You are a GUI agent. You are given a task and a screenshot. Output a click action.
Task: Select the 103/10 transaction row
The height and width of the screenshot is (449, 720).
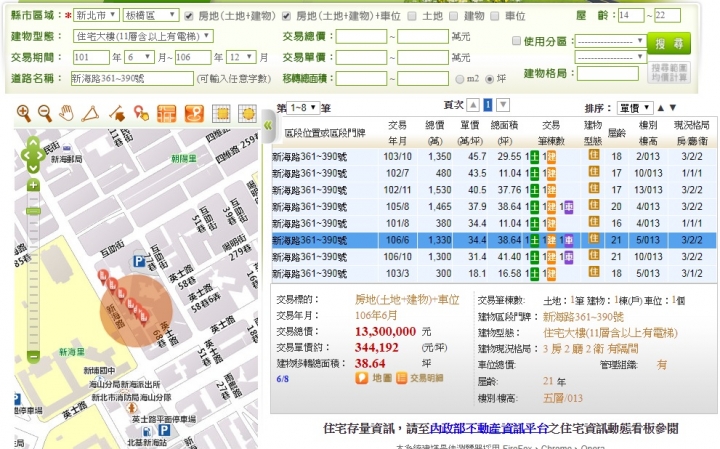pyautogui.click(x=494, y=157)
